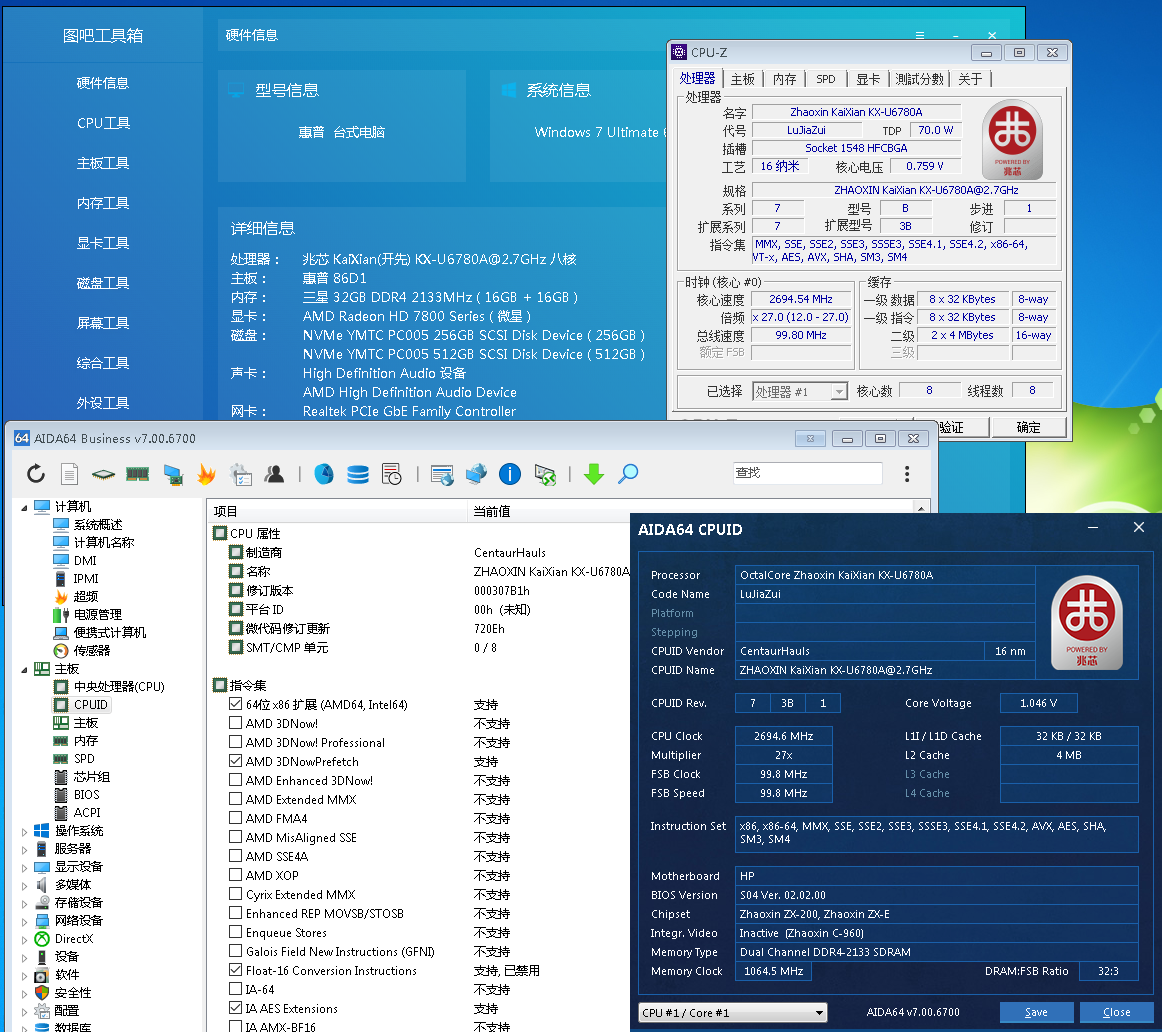Click the Zhaoxin logo in CPU-Z window
The image size is (1162, 1032).
pyautogui.click(x=1012, y=139)
